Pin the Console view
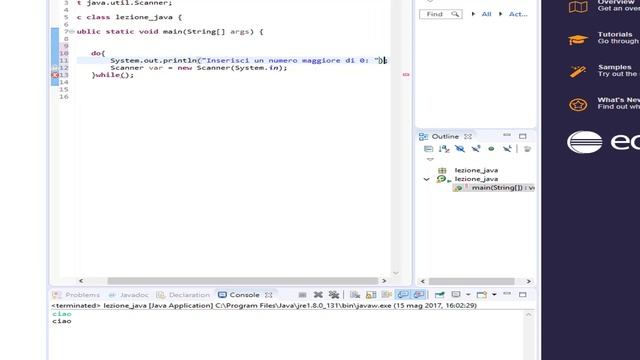This screenshot has width=640, height=360. [439, 295]
